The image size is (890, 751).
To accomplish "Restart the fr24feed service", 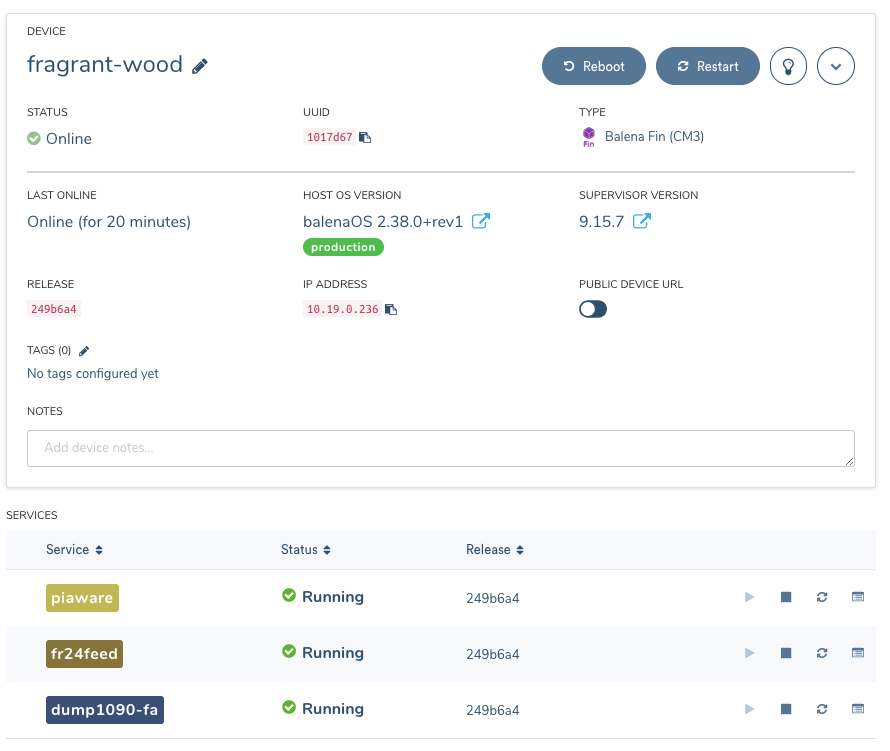I will tap(822, 653).
